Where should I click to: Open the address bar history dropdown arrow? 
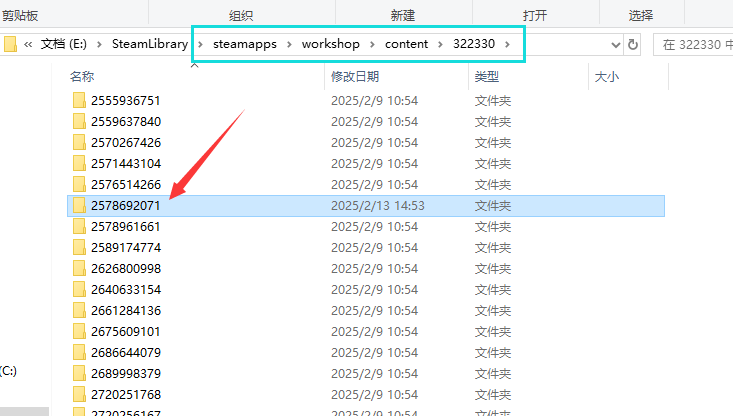coord(613,45)
